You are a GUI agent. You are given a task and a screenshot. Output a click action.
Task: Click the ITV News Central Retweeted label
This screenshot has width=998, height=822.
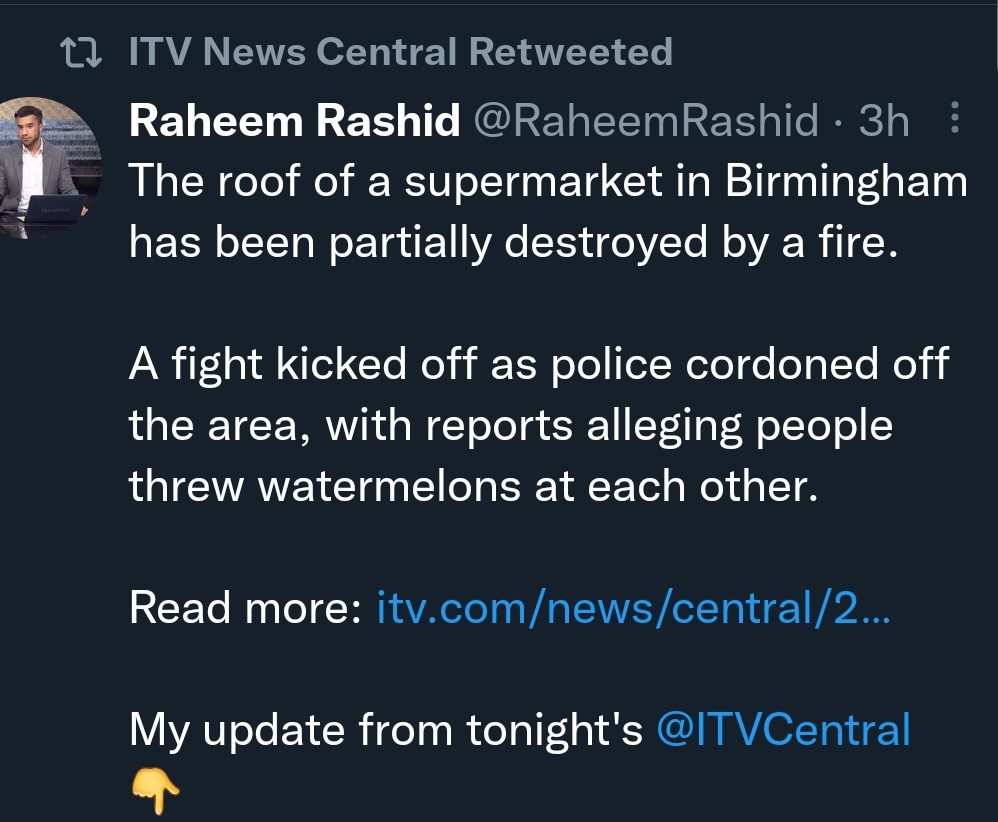(401, 52)
